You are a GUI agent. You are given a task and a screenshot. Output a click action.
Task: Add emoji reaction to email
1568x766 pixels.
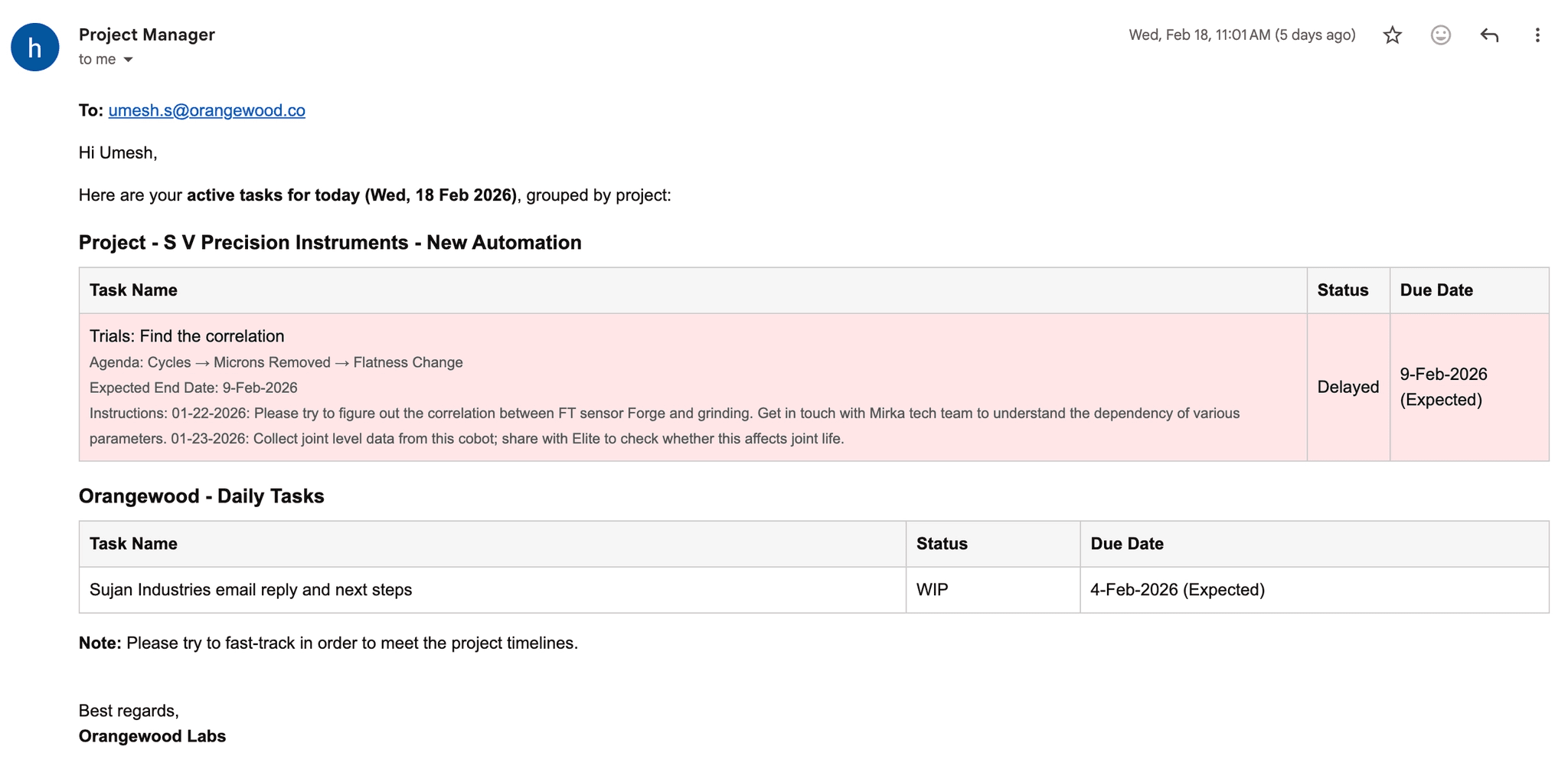[x=1440, y=35]
